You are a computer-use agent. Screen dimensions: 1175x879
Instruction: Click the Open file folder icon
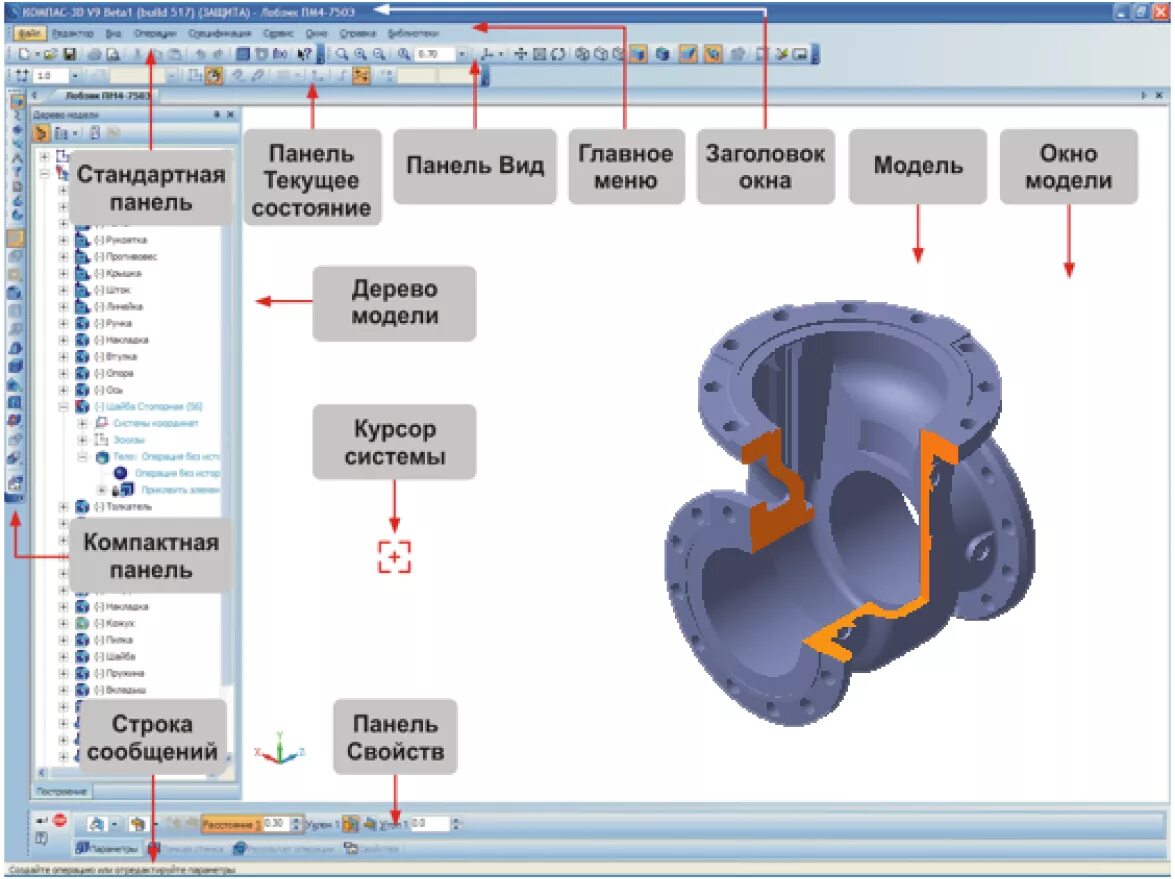click(x=50, y=54)
